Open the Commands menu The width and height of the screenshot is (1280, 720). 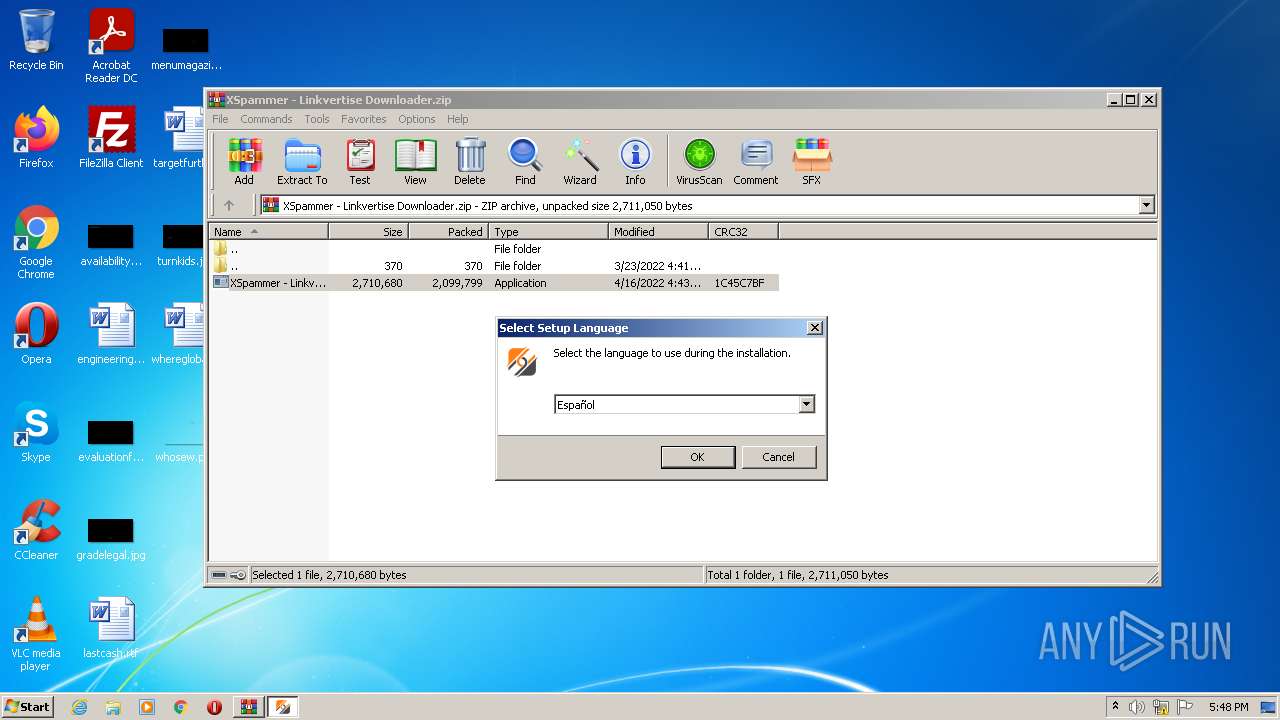coord(266,119)
